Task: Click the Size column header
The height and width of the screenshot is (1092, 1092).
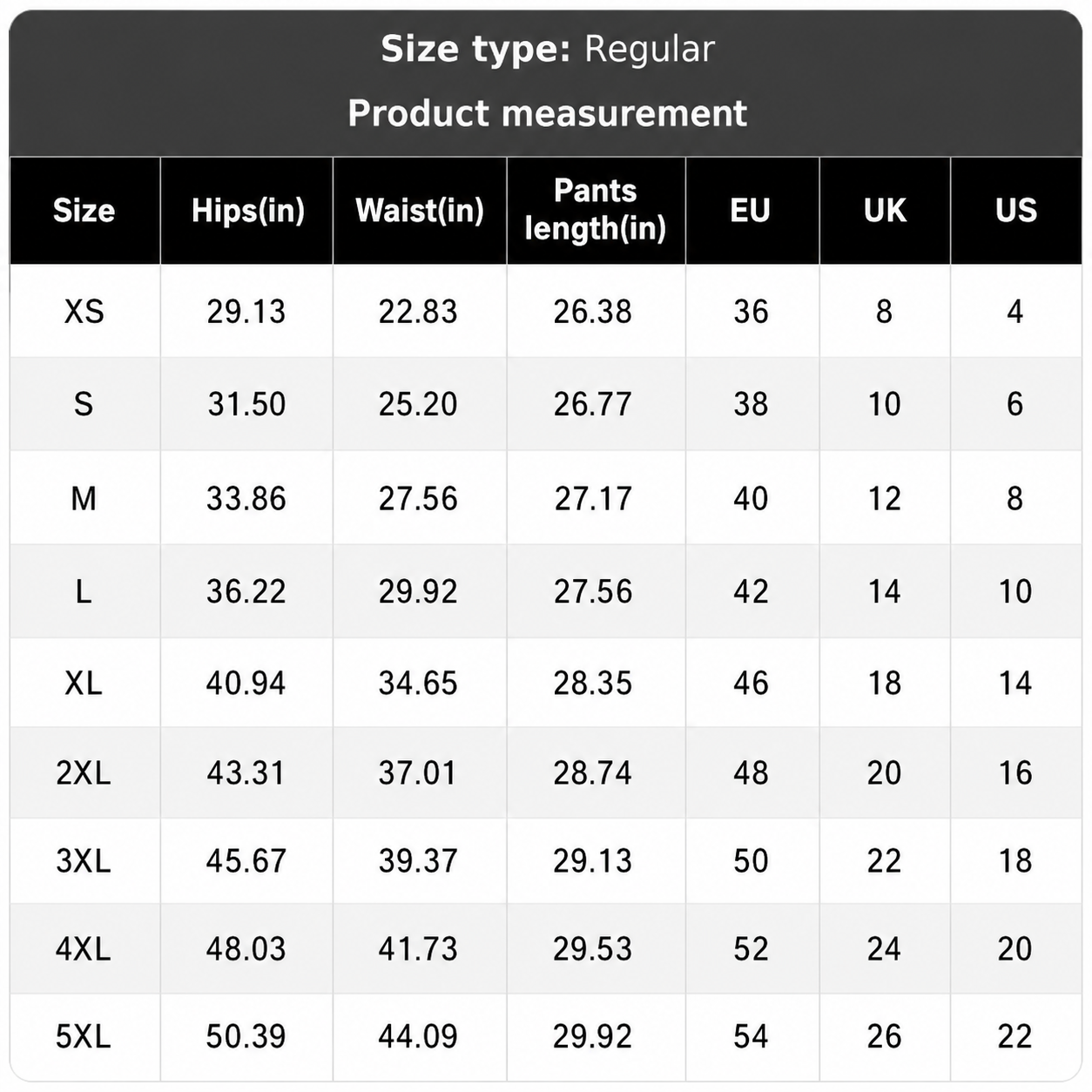Action: coord(84,210)
